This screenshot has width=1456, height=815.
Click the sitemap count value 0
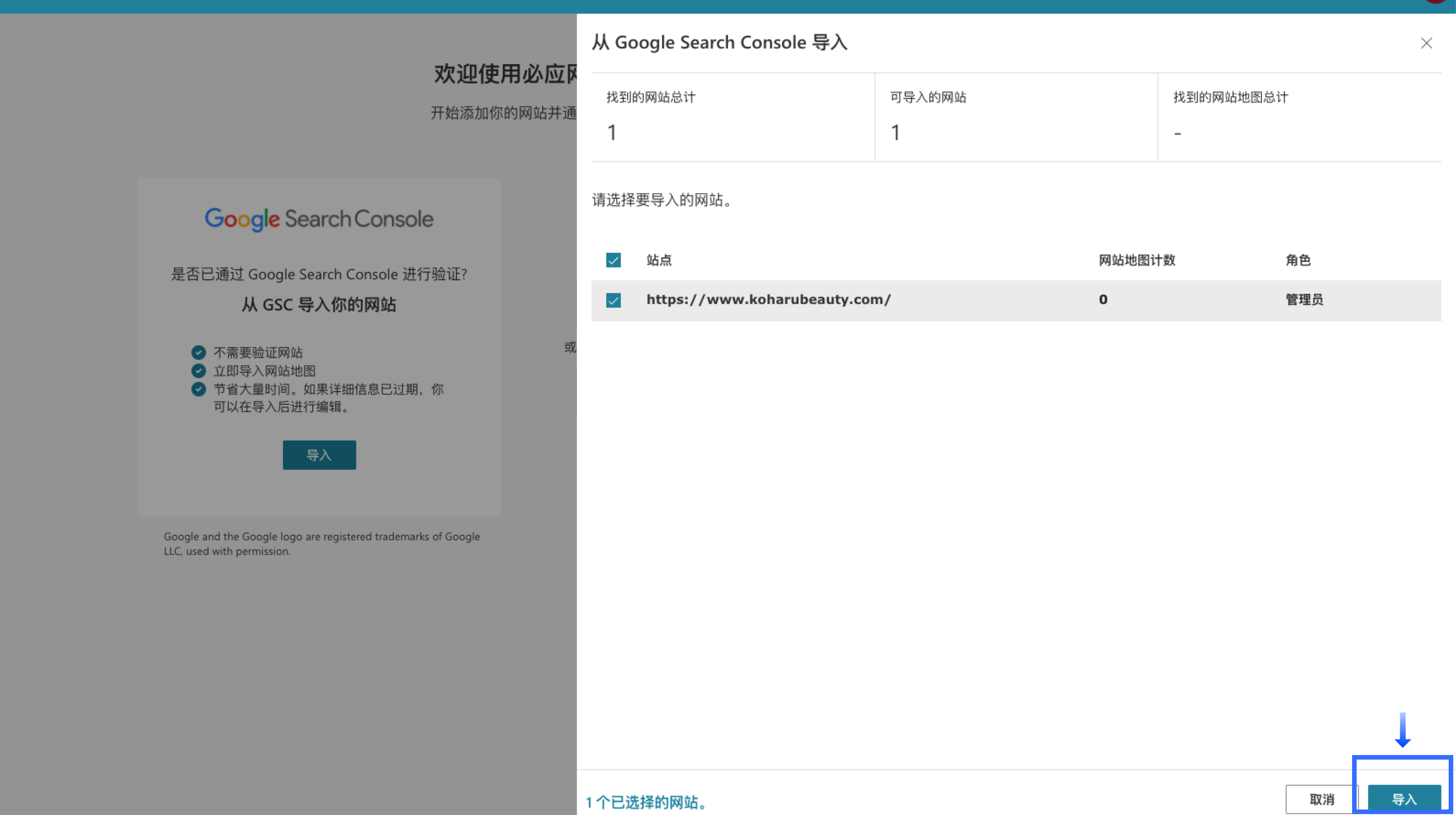point(1103,299)
